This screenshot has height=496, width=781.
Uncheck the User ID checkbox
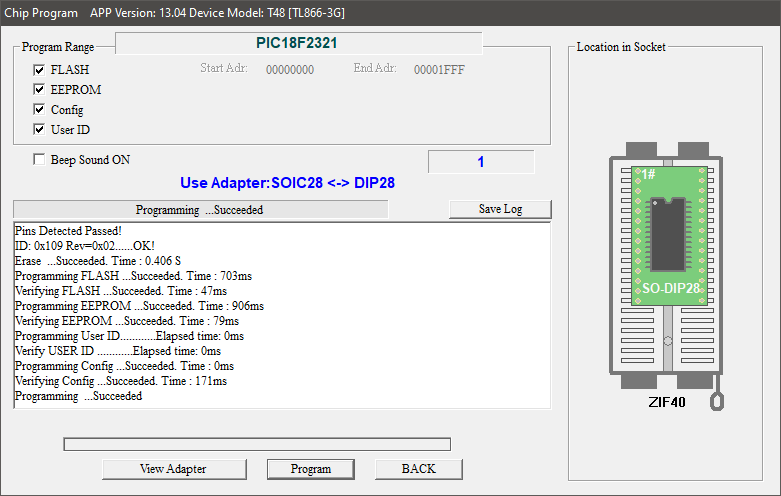(39, 130)
